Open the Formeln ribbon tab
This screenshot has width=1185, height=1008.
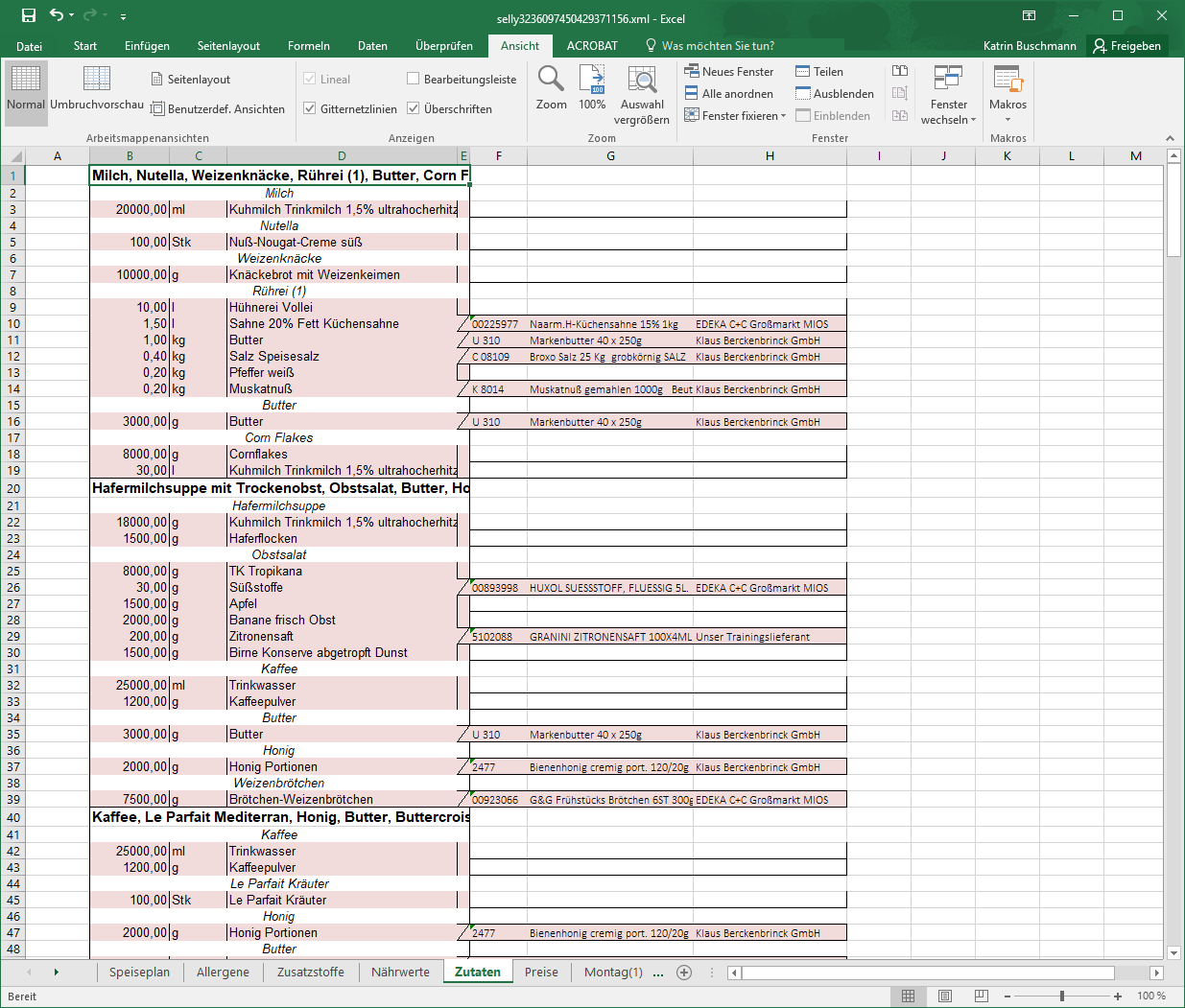[308, 45]
